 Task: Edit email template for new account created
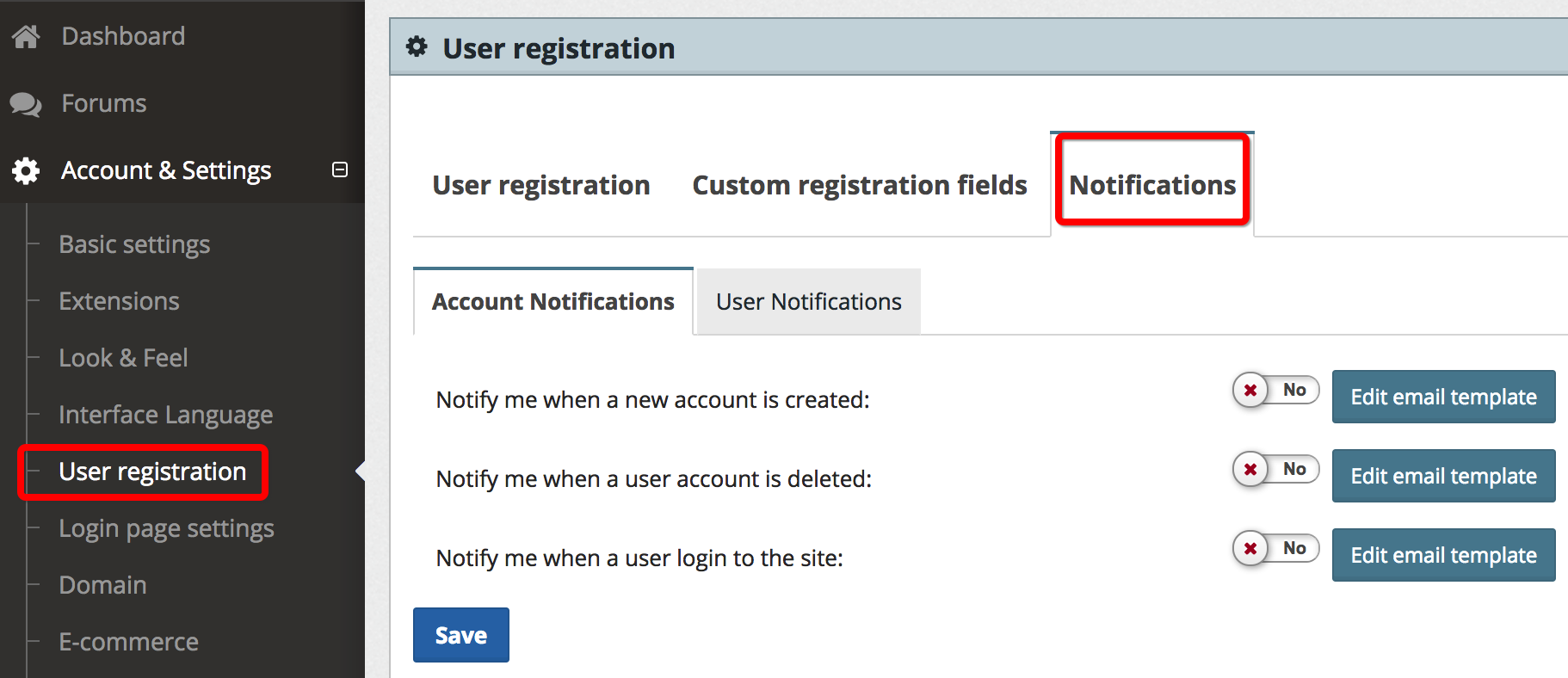[x=1443, y=397]
